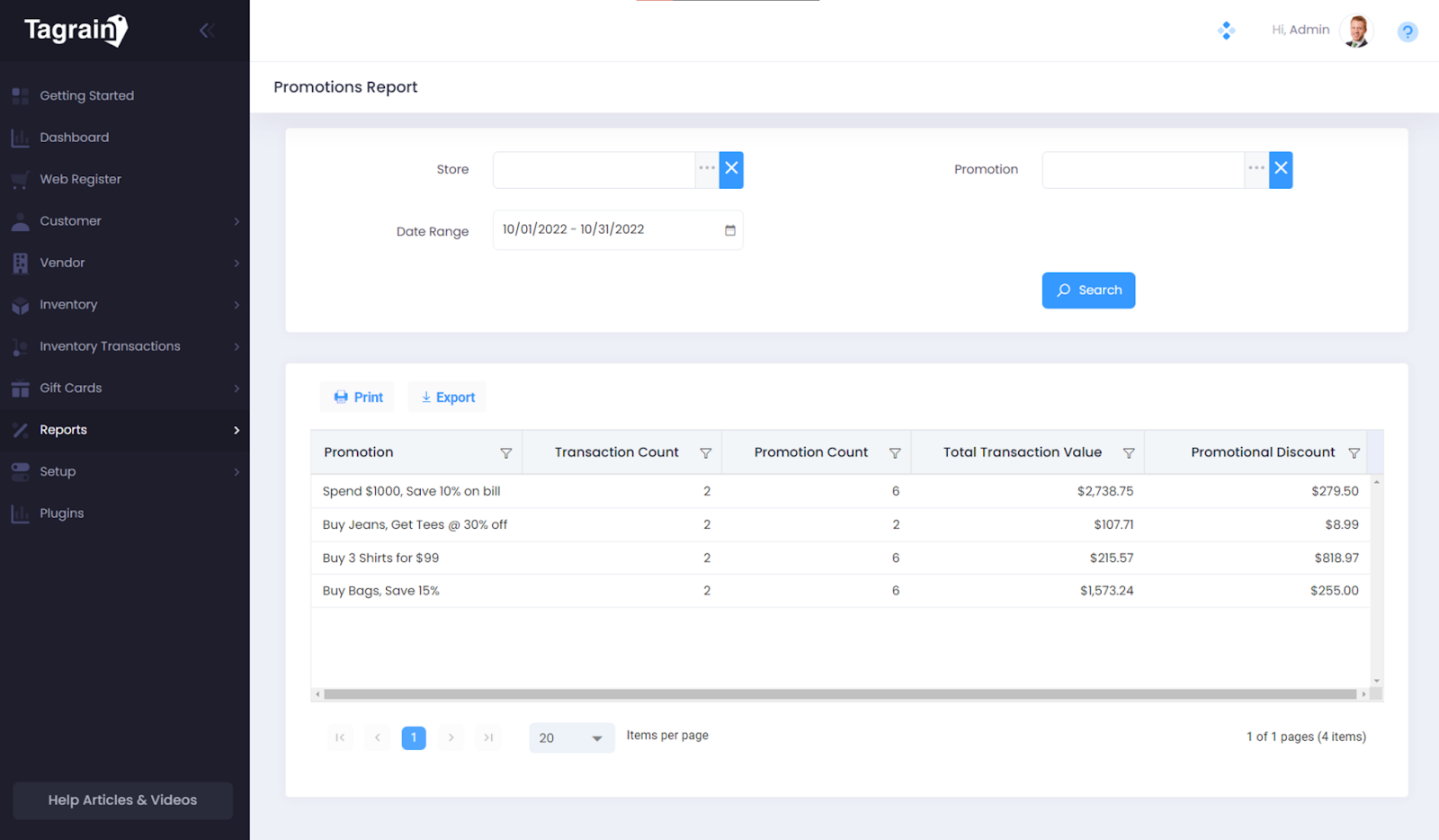Collapse the sidebar with the double-chevron icon
The image size is (1439, 840).
pos(206,31)
